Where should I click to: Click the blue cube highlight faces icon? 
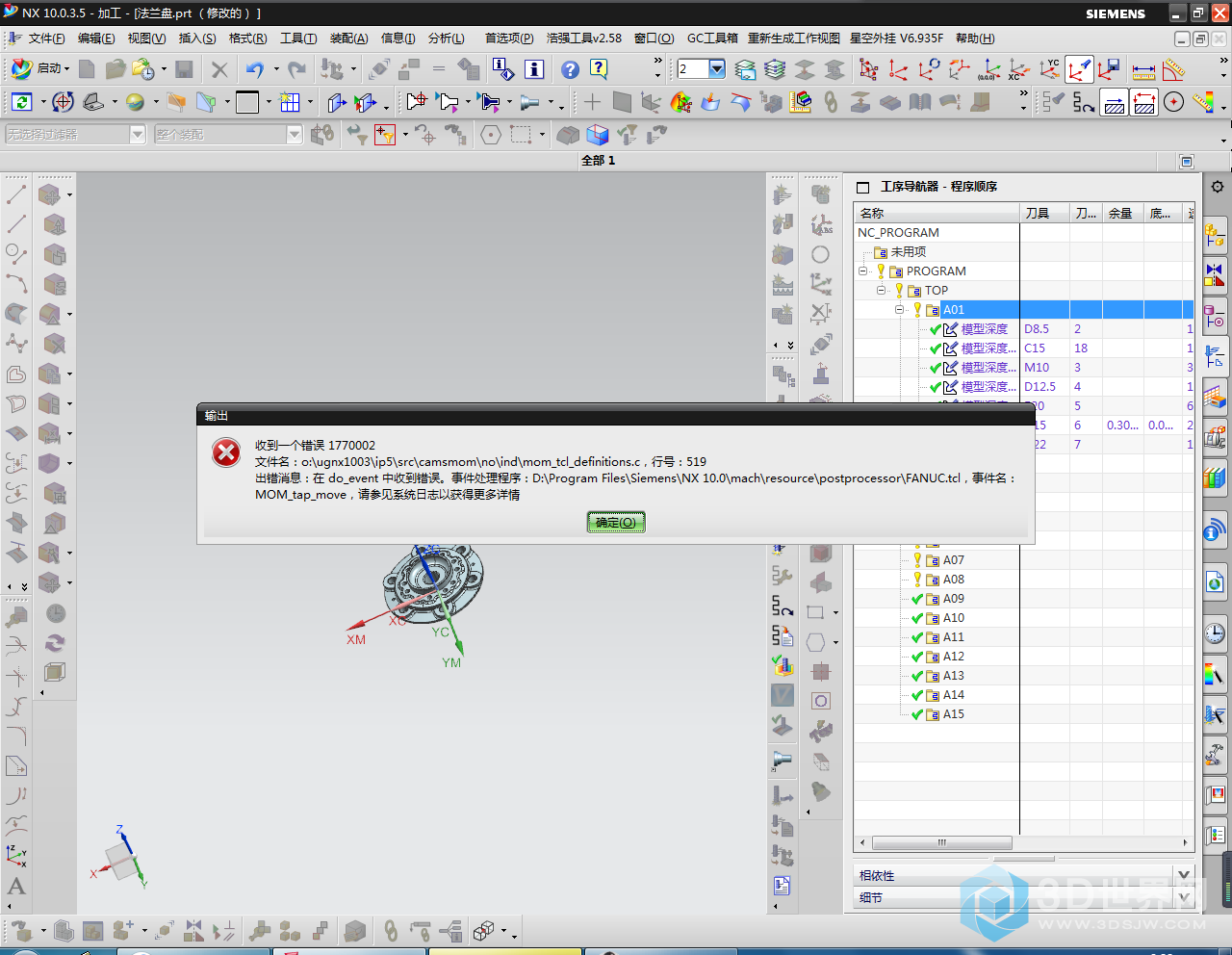[x=598, y=135]
